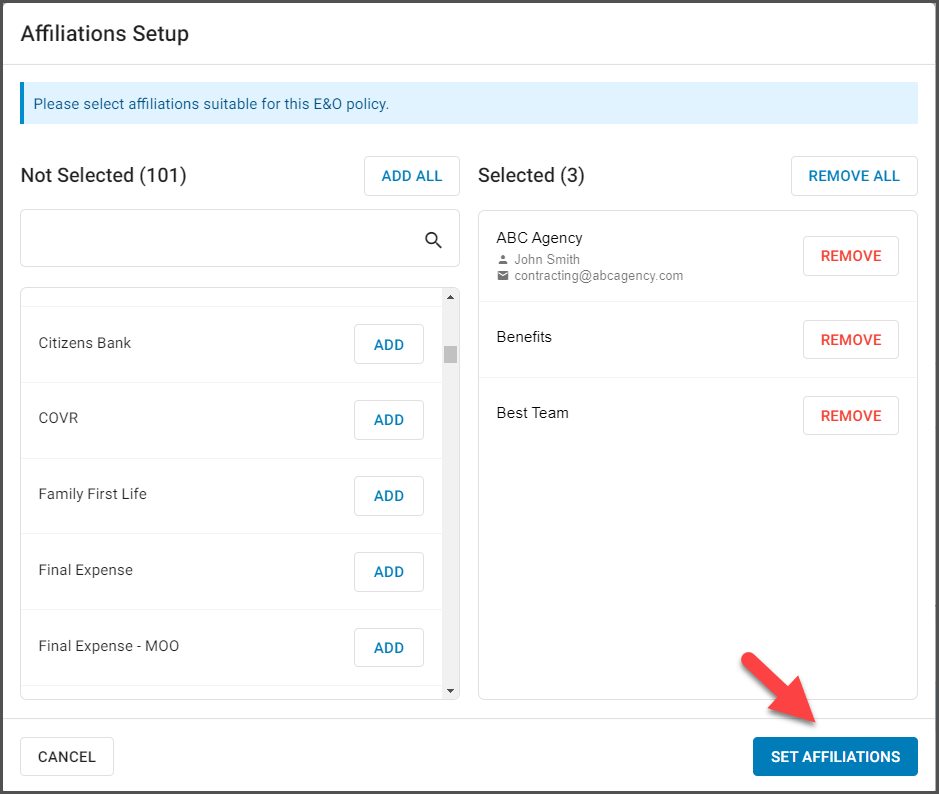Image resolution: width=939 pixels, height=794 pixels.
Task: Add Citizens Bank affiliation
Action: tap(389, 344)
